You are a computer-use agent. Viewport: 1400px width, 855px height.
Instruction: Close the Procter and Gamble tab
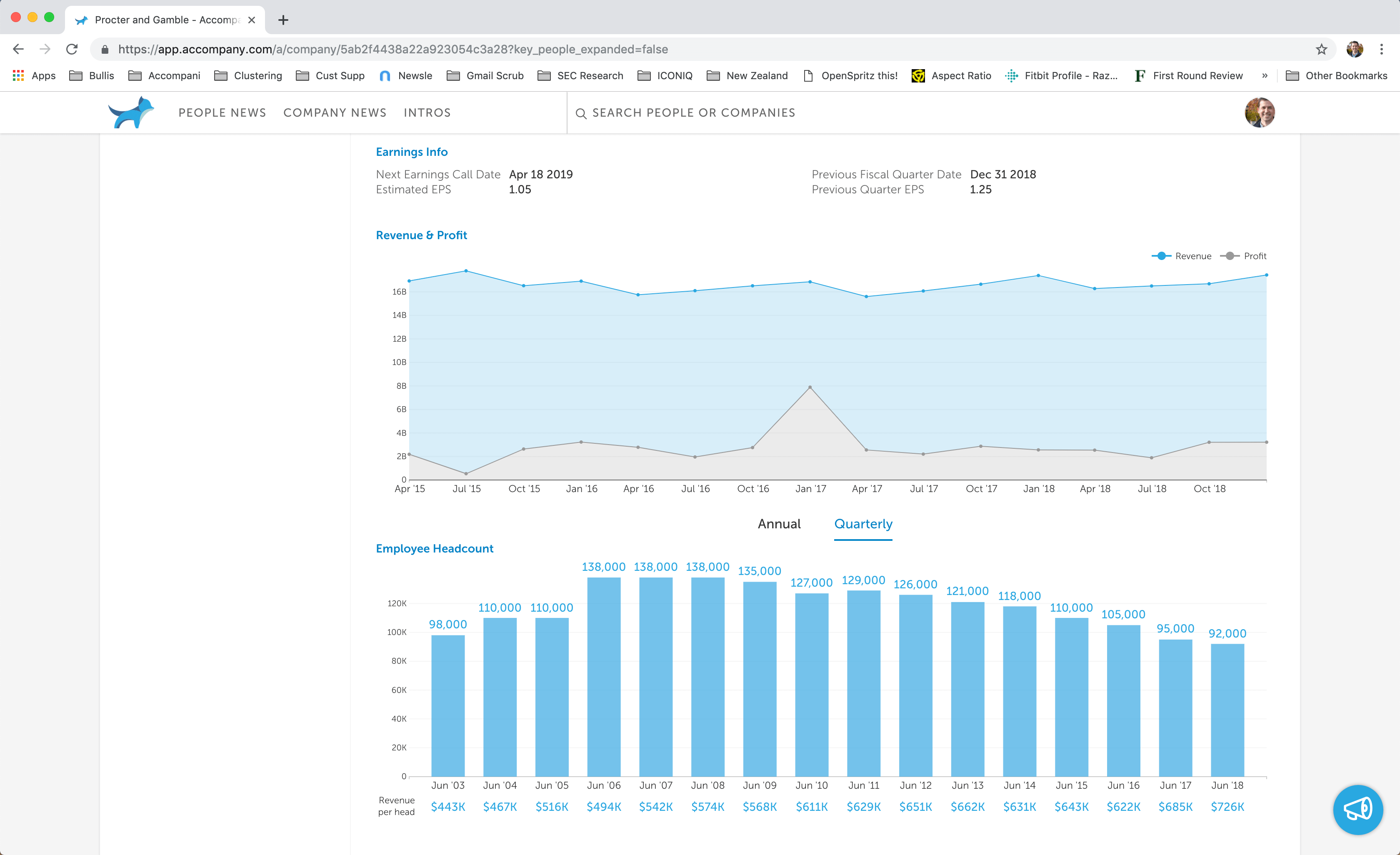(252, 20)
